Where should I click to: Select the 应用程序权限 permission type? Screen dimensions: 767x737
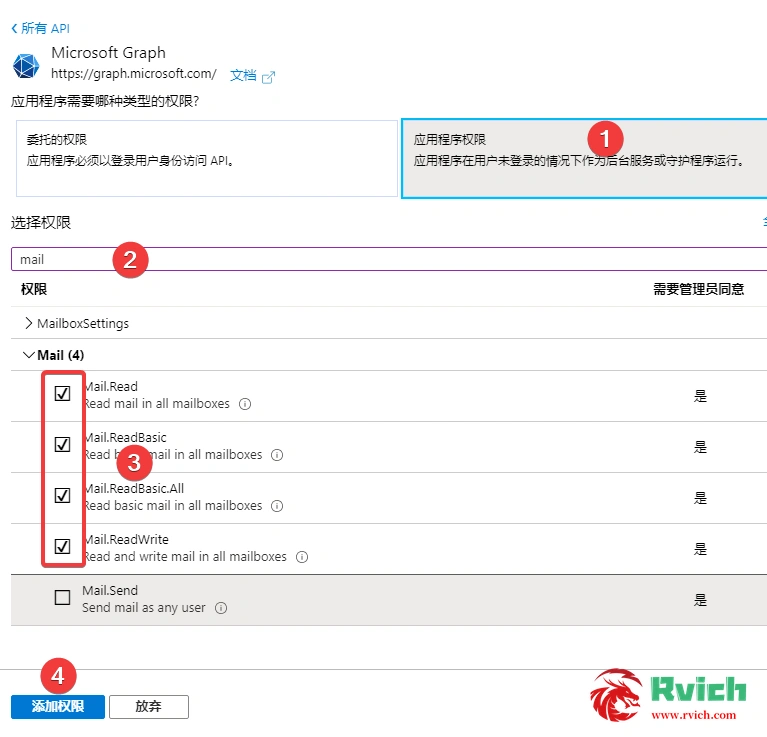click(x=584, y=159)
